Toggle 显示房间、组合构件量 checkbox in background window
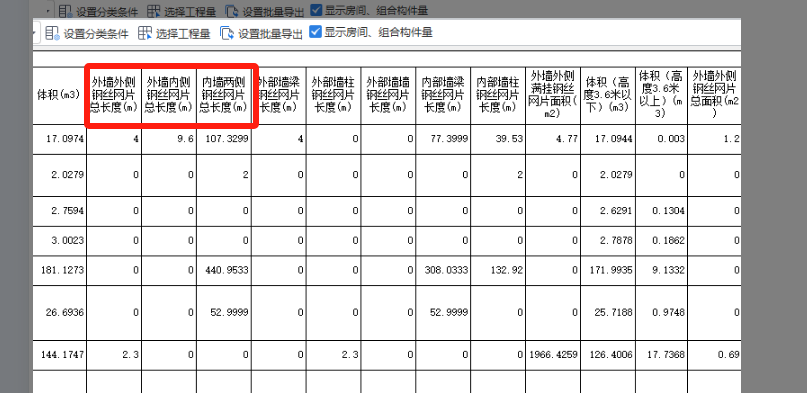This screenshot has height=393, width=807. [317, 10]
